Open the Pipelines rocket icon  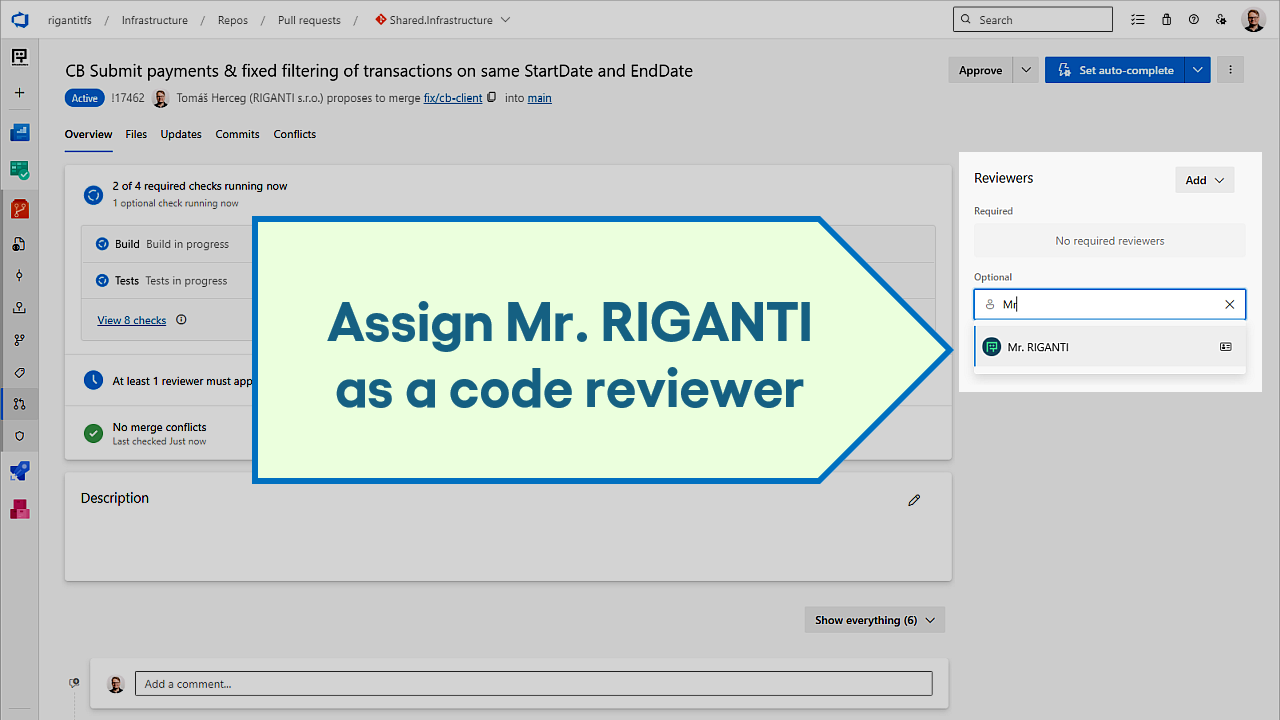pyautogui.click(x=19, y=471)
